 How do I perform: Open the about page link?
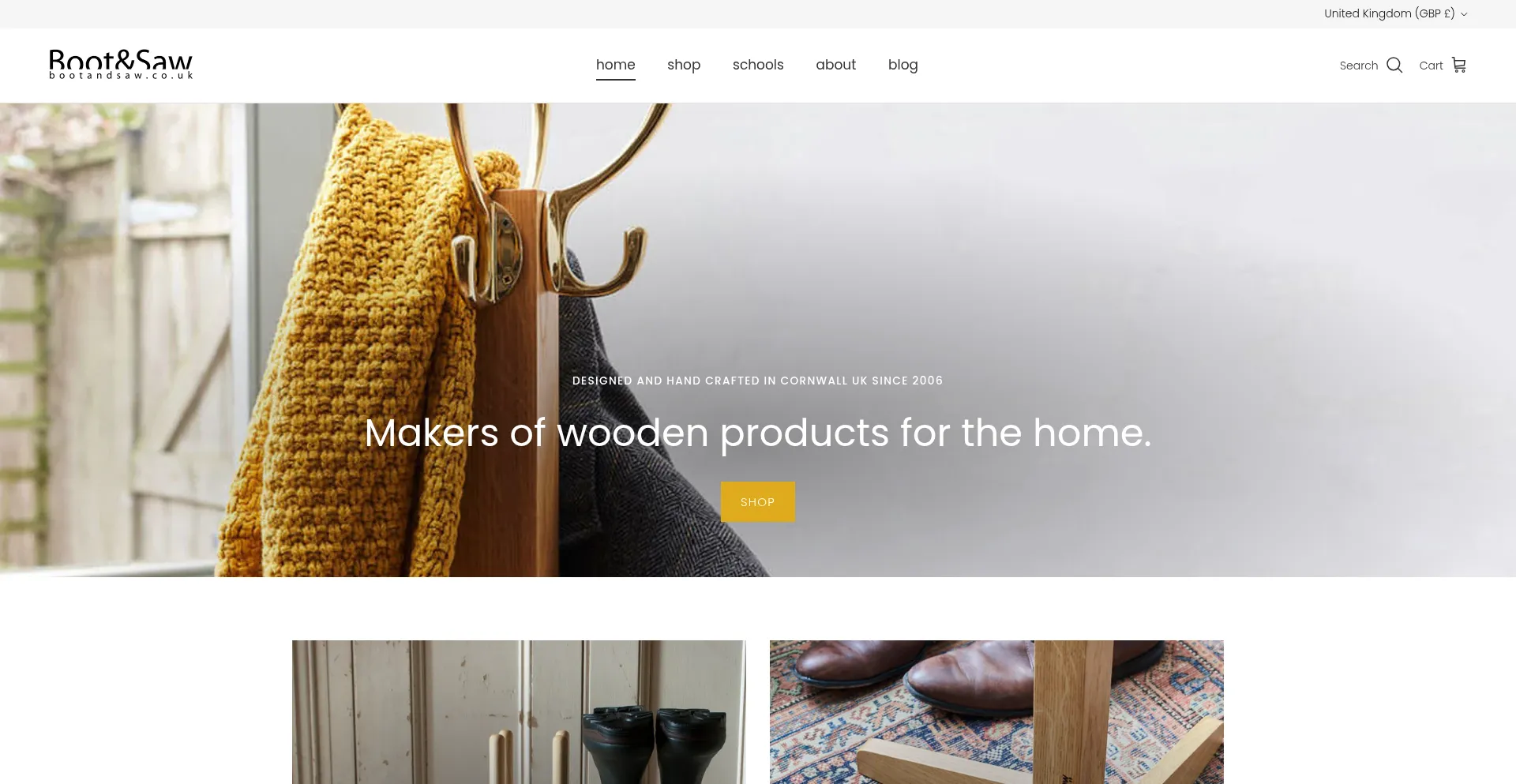835,65
